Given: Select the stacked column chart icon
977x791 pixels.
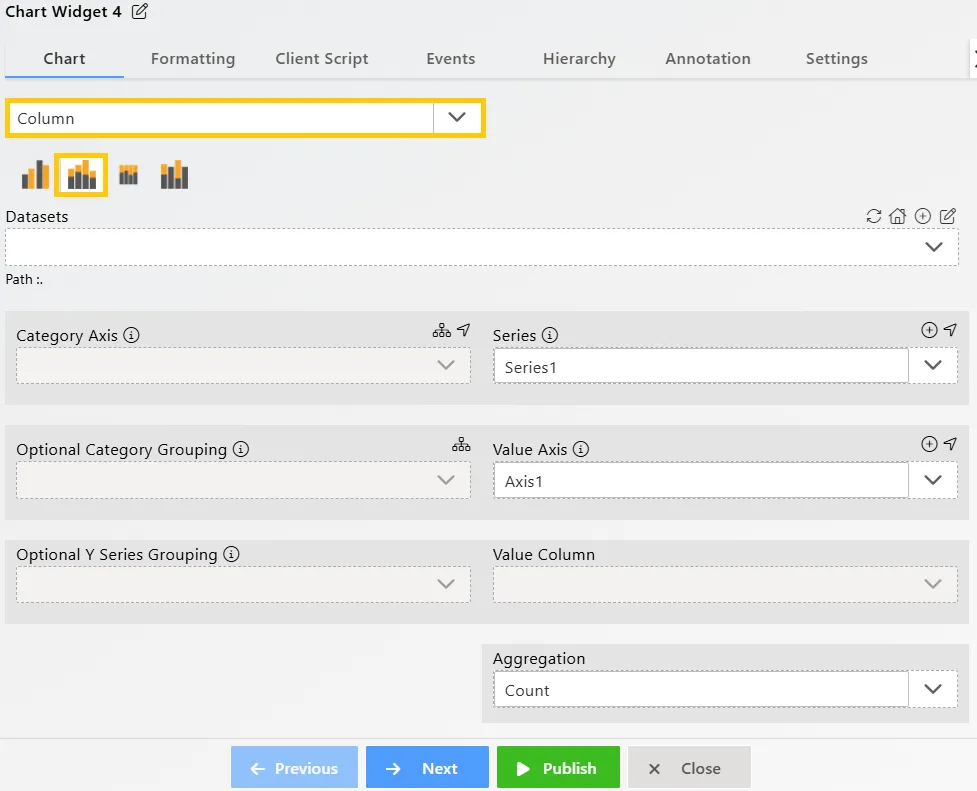Looking at the screenshot, I should 81,175.
